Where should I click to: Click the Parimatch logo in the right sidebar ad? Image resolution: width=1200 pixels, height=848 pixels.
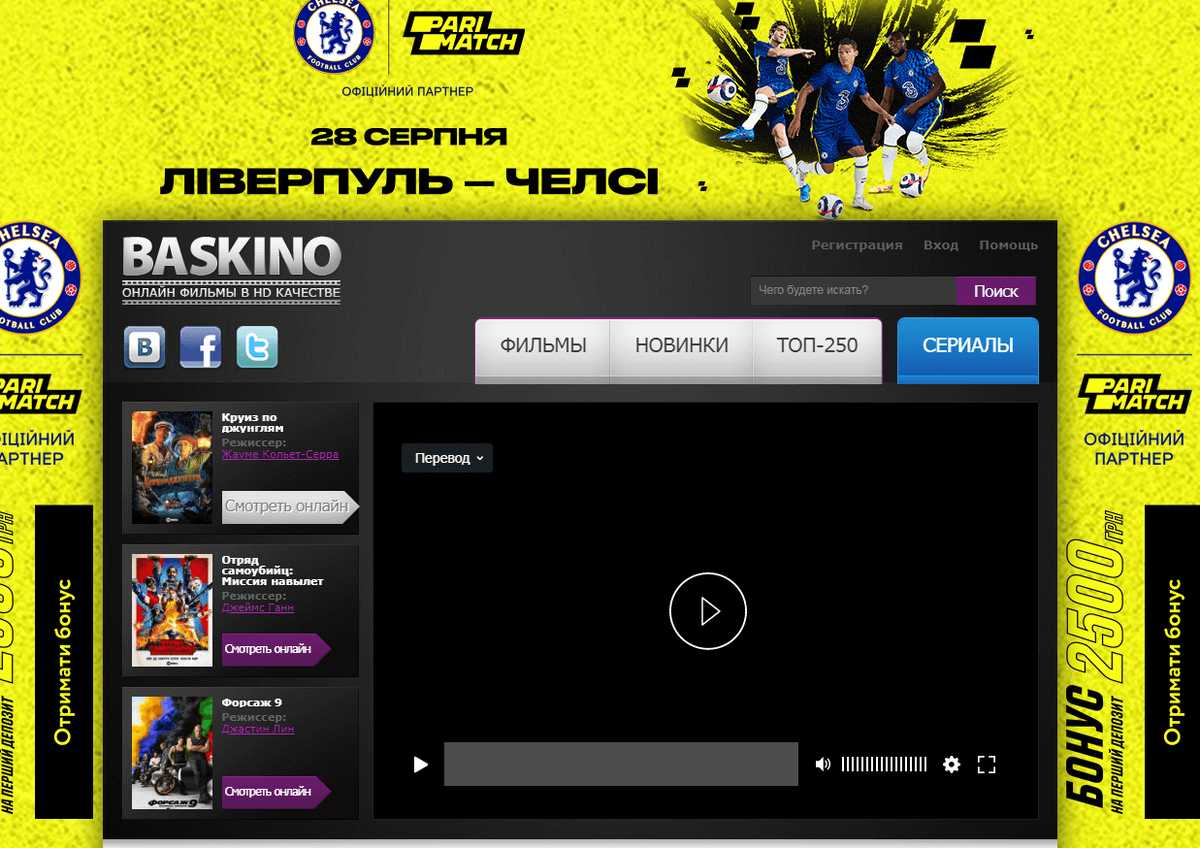coord(1134,395)
